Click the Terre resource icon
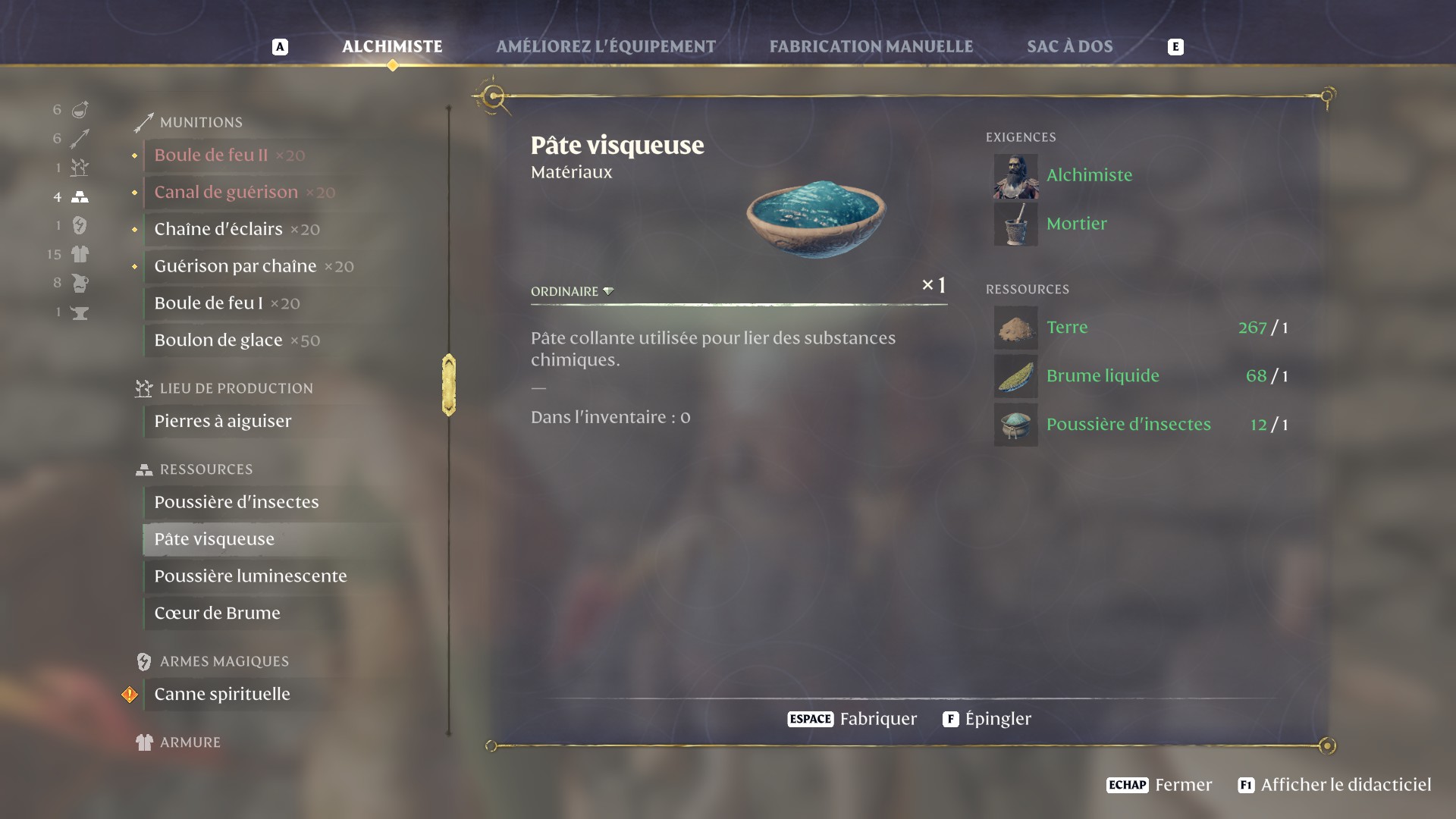The image size is (1456, 819). coord(1015,328)
